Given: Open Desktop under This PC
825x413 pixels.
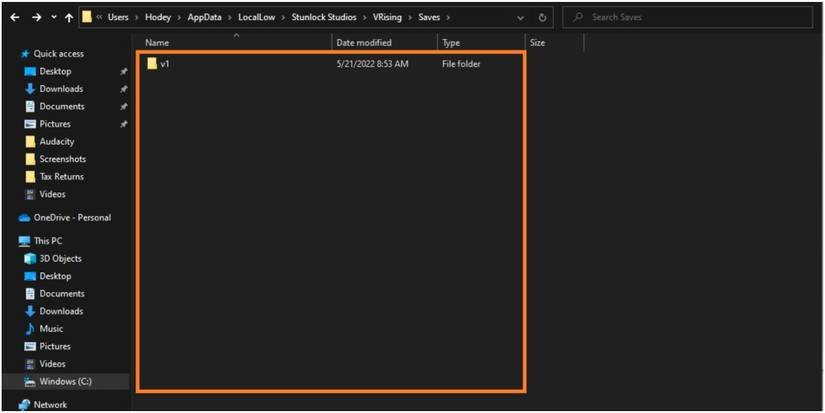Looking at the screenshot, I should [55, 276].
